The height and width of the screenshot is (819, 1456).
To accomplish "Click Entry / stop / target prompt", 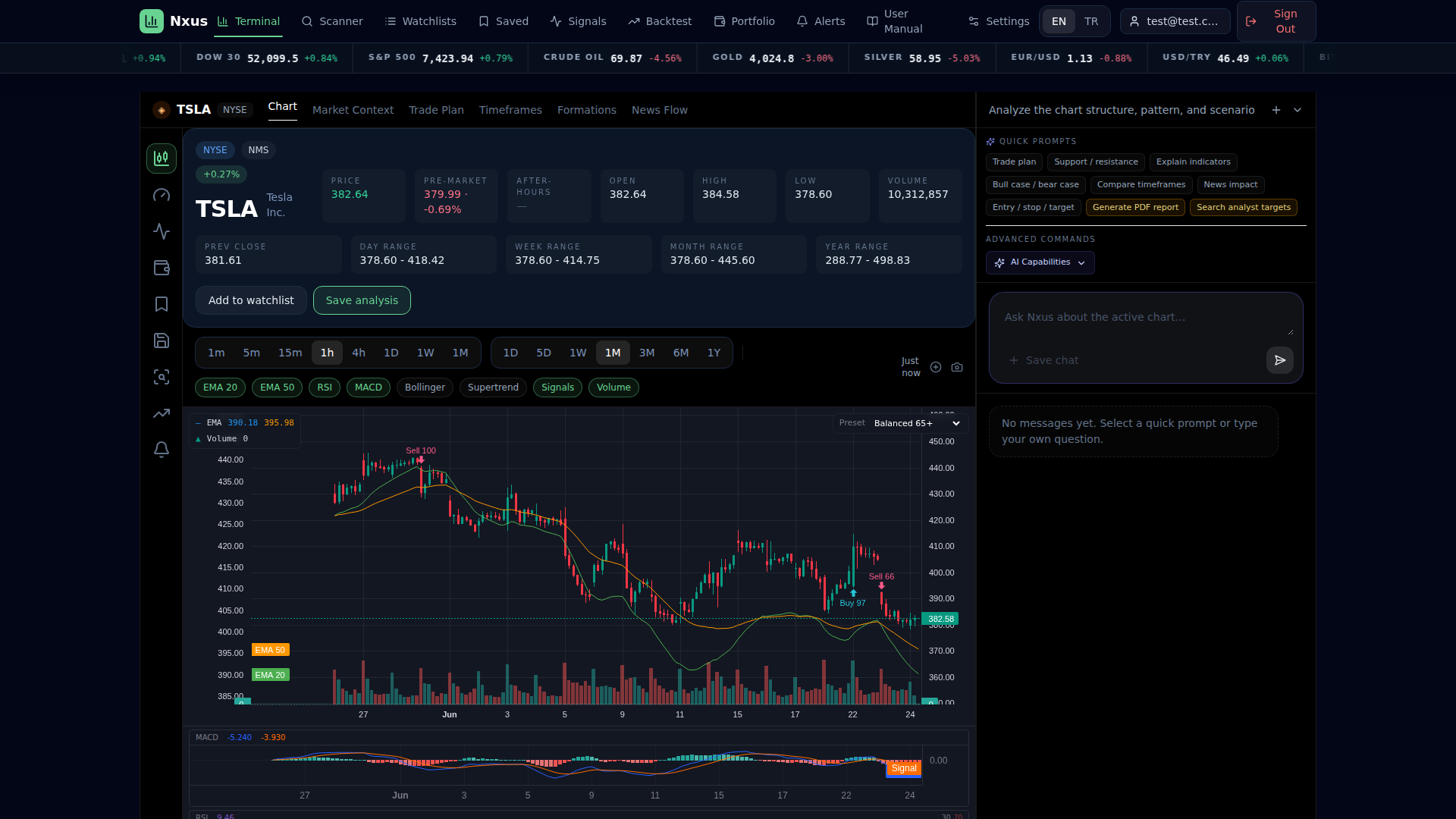I will (1033, 208).
